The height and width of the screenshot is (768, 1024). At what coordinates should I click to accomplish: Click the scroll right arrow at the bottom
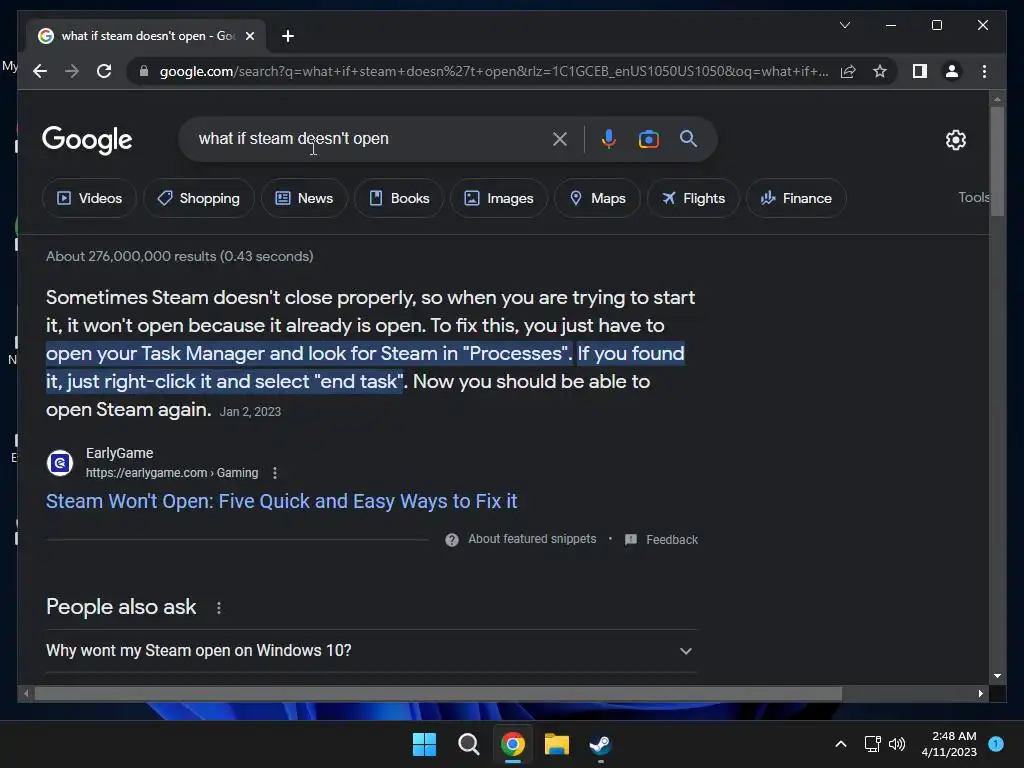980,694
